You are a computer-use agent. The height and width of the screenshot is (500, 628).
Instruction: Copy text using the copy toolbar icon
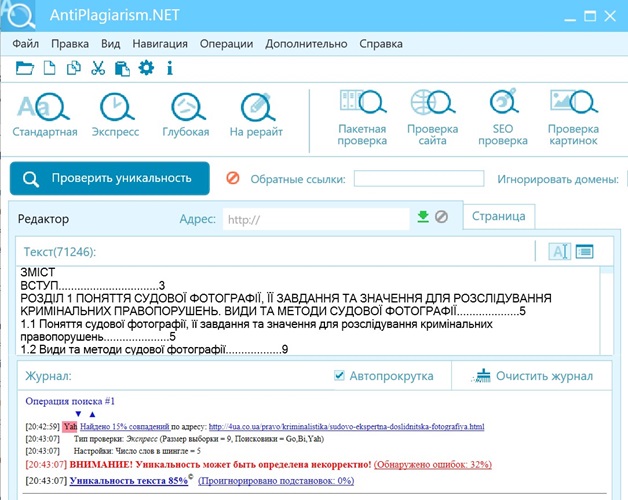coord(74,68)
